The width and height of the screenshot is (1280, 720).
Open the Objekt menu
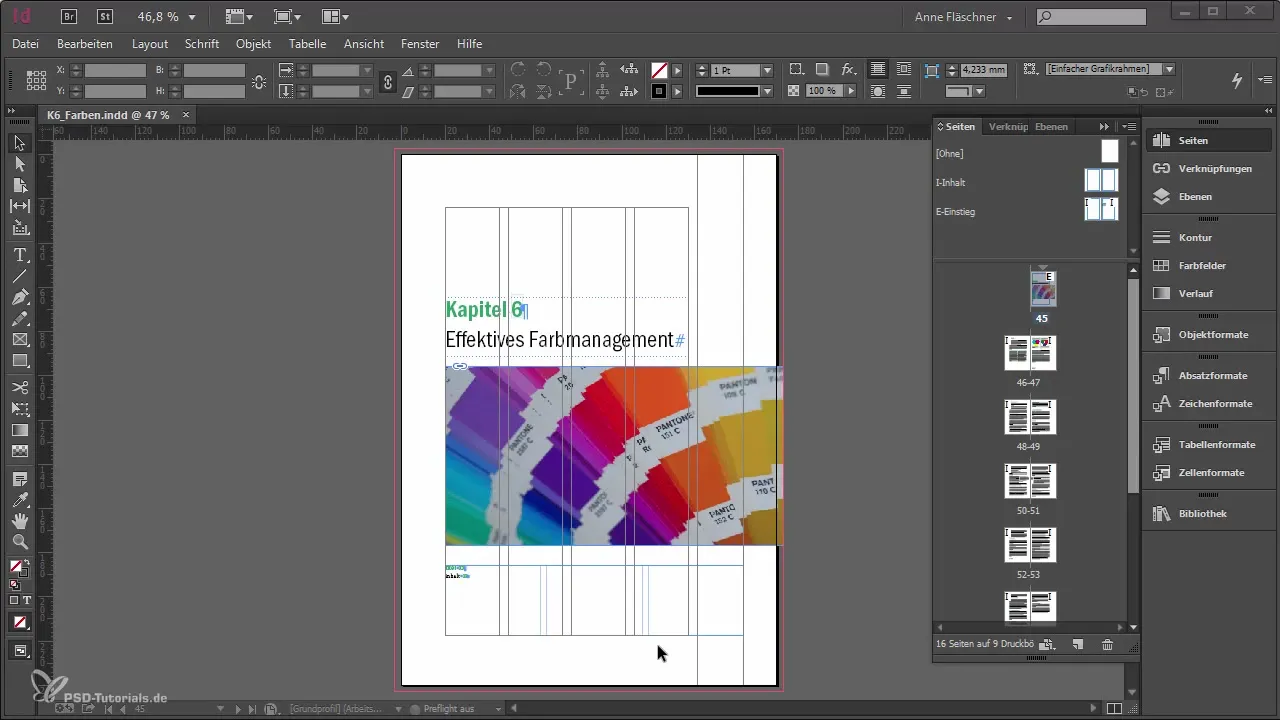coord(254,44)
